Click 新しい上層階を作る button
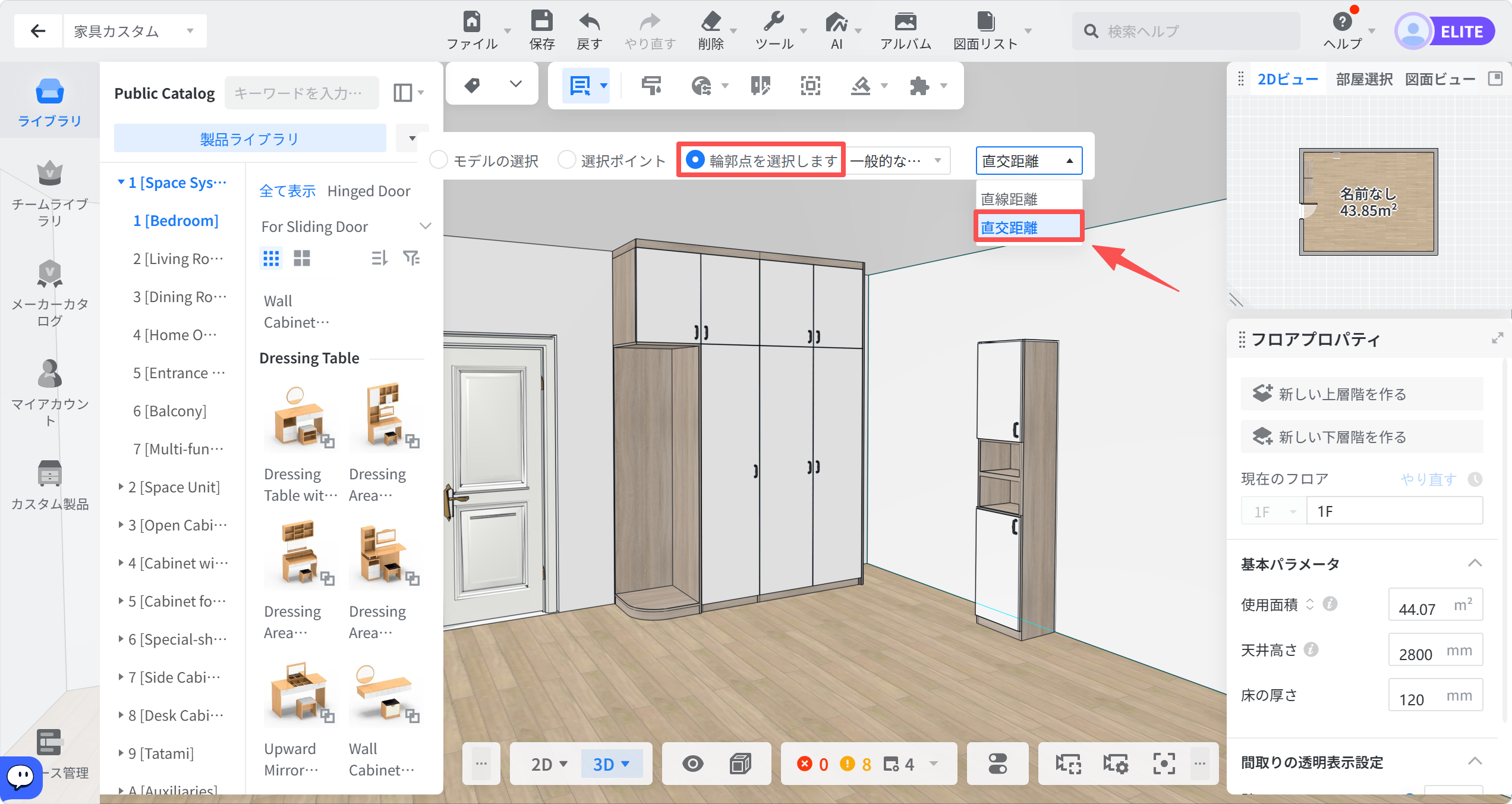The width and height of the screenshot is (1512, 804). (x=1361, y=394)
